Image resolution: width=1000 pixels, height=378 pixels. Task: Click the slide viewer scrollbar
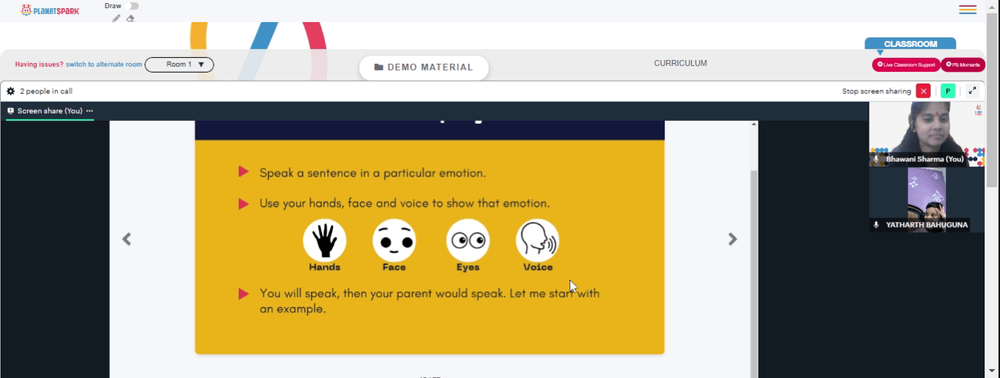754,274
